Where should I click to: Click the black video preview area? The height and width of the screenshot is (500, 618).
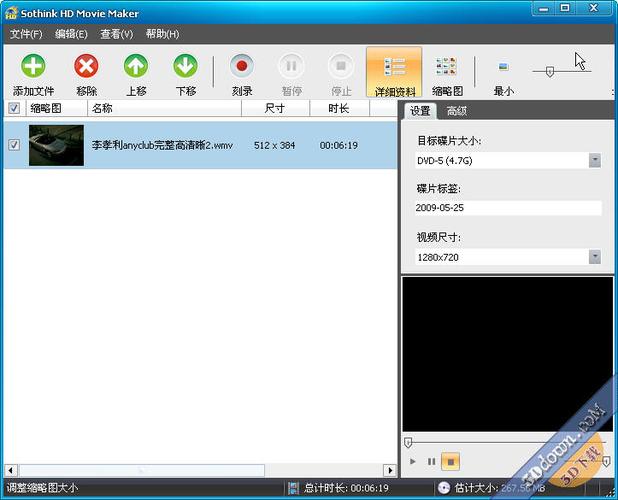click(x=508, y=354)
